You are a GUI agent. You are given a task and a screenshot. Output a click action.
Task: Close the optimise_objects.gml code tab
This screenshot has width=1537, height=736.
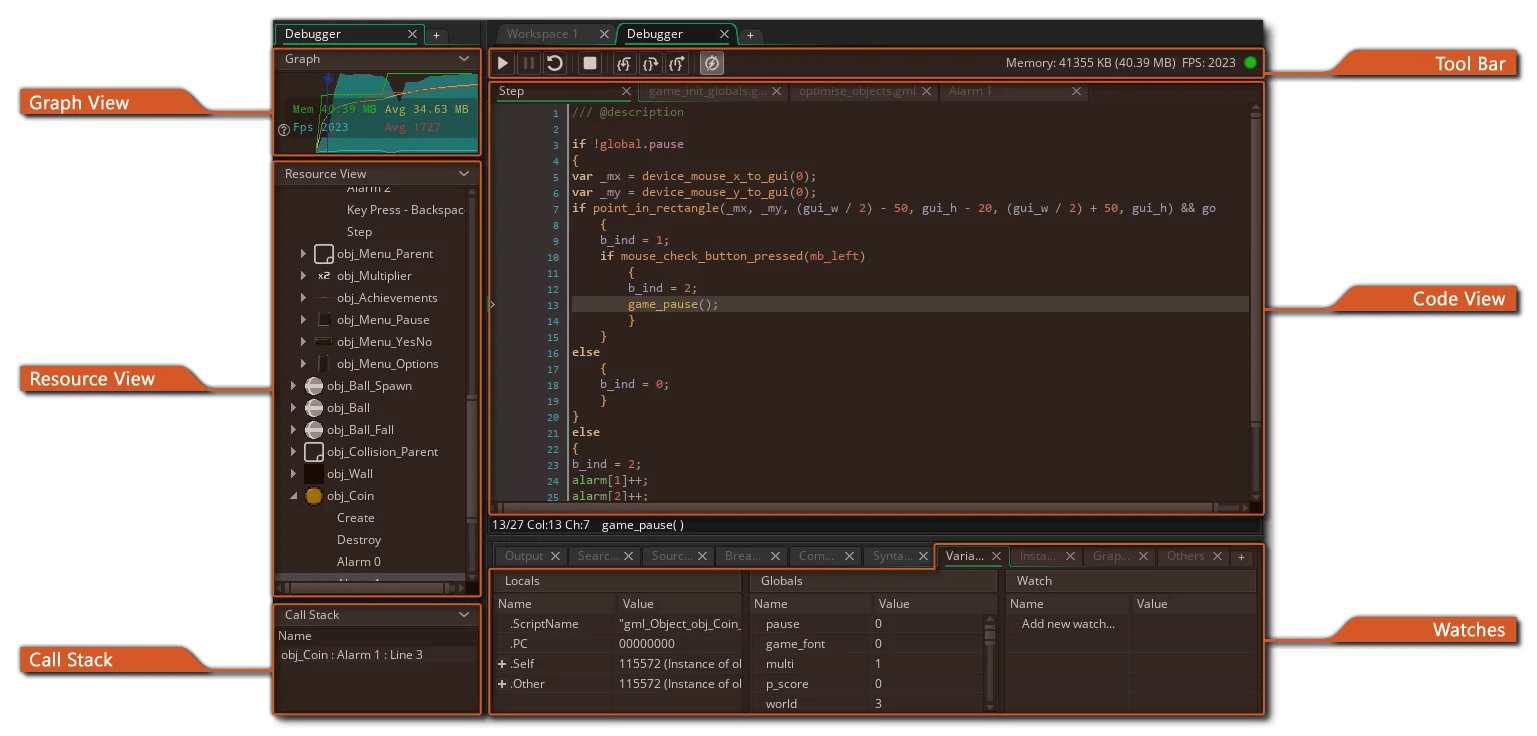point(927,91)
